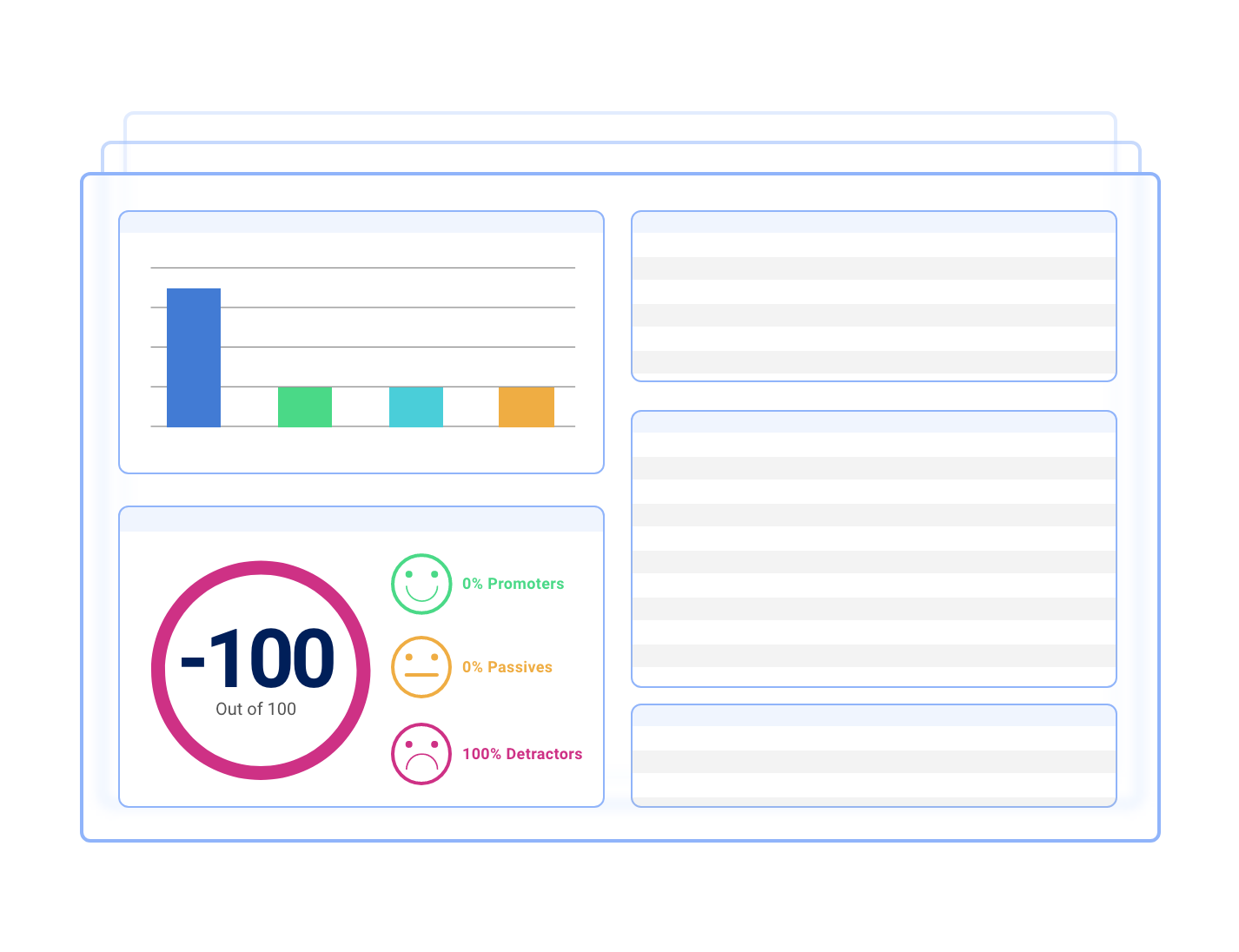The image size is (1239, 952).
Task: Toggle the 0% Passives indicator
Action: click(507, 666)
